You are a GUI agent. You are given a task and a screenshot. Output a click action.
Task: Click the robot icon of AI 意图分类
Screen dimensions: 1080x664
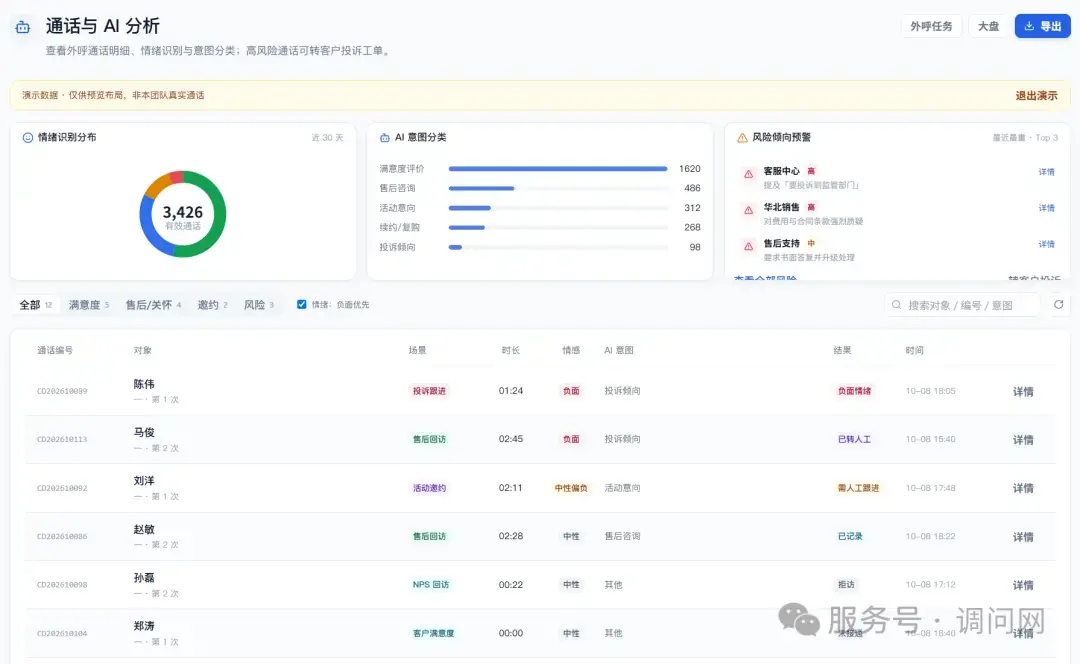385,138
